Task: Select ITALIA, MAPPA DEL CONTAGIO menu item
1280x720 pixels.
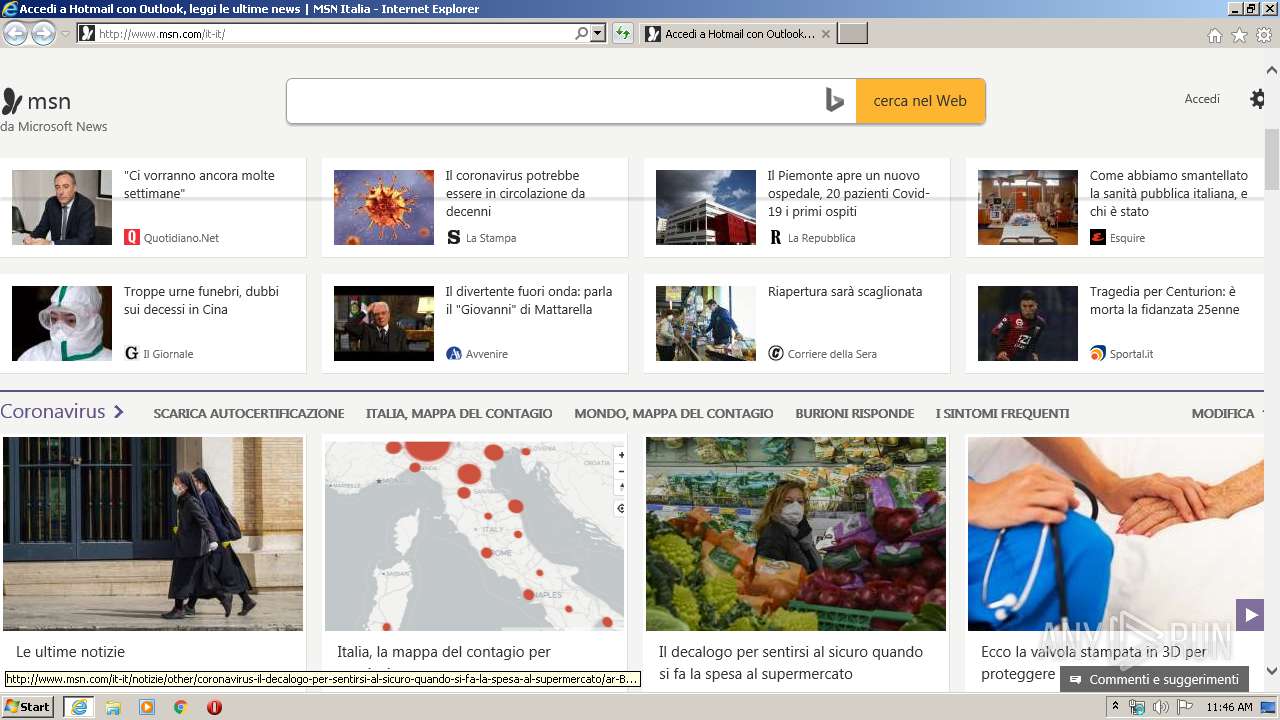Action: (x=459, y=413)
